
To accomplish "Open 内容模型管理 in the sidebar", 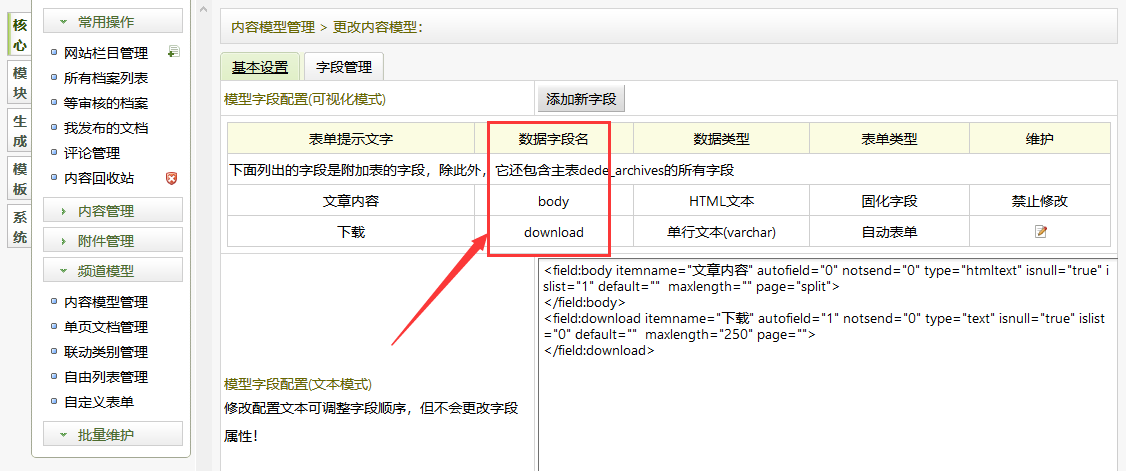I will pyautogui.click(x=106, y=302).
